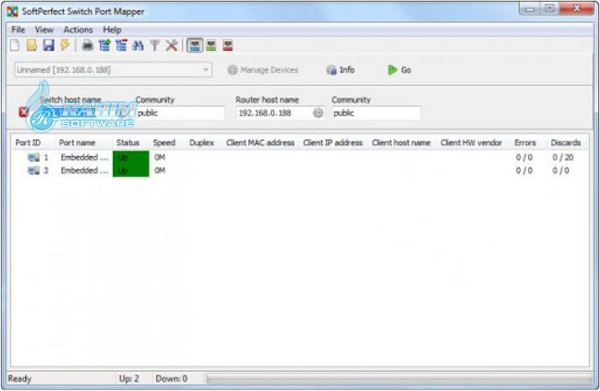
Task: Click the Ready status bar text
Action: (x=20, y=379)
